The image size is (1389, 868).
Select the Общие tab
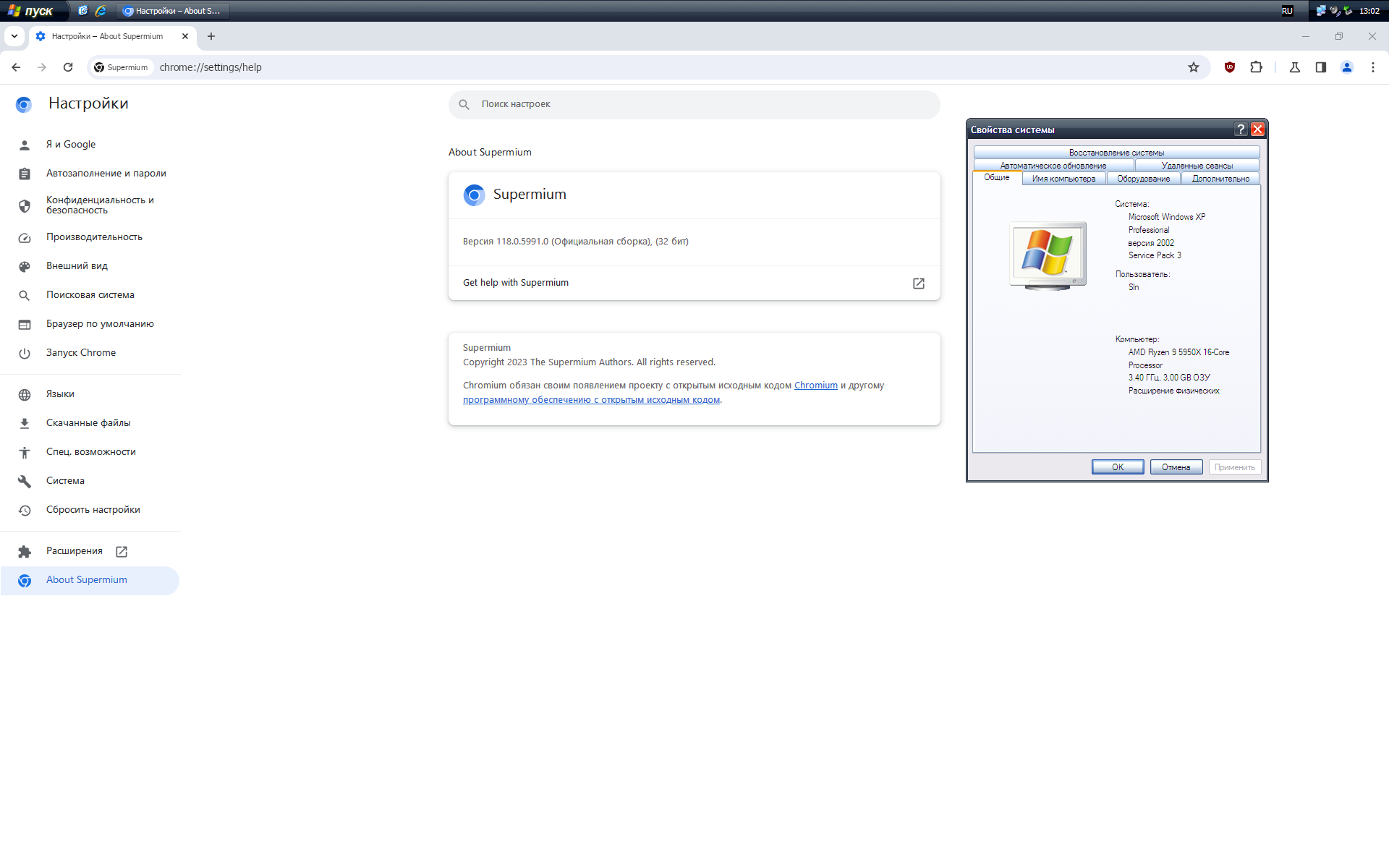997,178
